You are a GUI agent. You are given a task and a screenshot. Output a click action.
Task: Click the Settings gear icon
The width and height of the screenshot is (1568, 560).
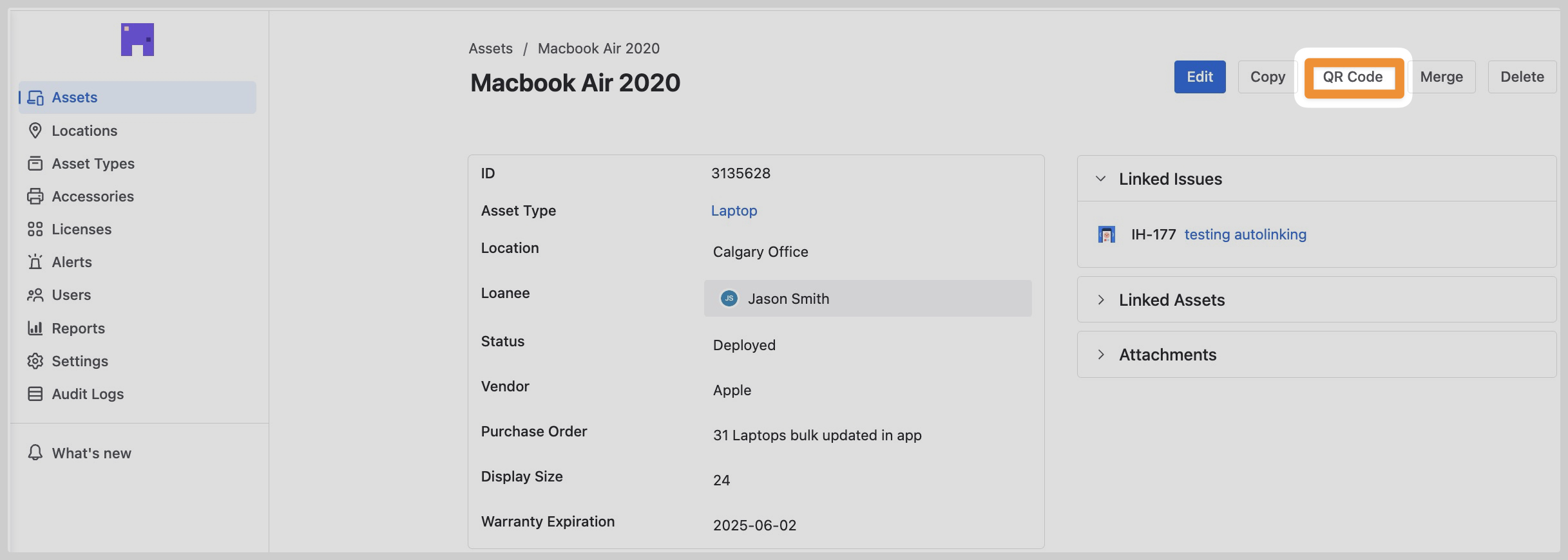pyautogui.click(x=35, y=361)
